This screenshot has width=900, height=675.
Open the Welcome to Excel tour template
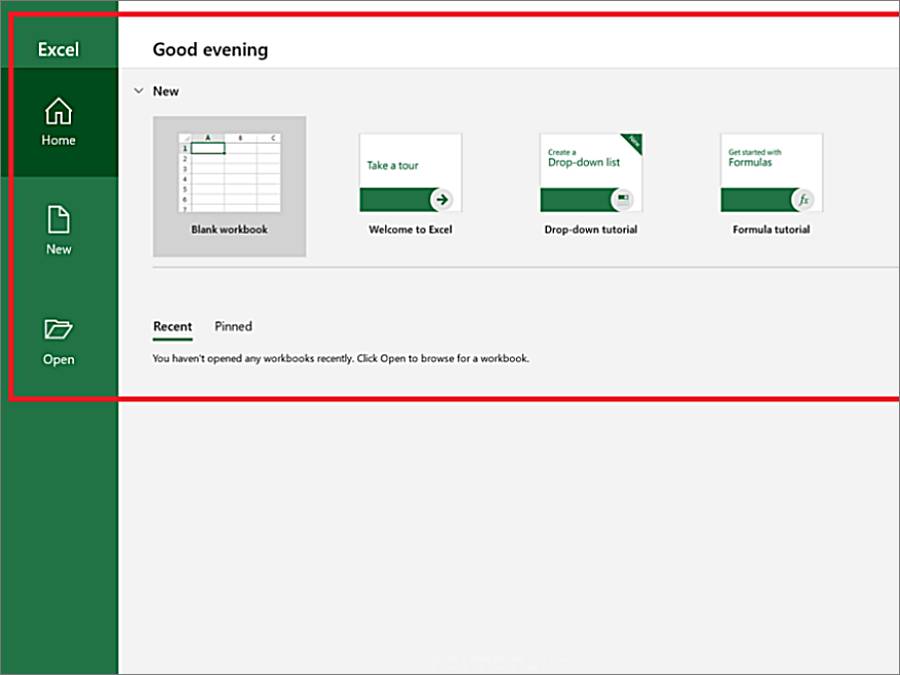410,185
